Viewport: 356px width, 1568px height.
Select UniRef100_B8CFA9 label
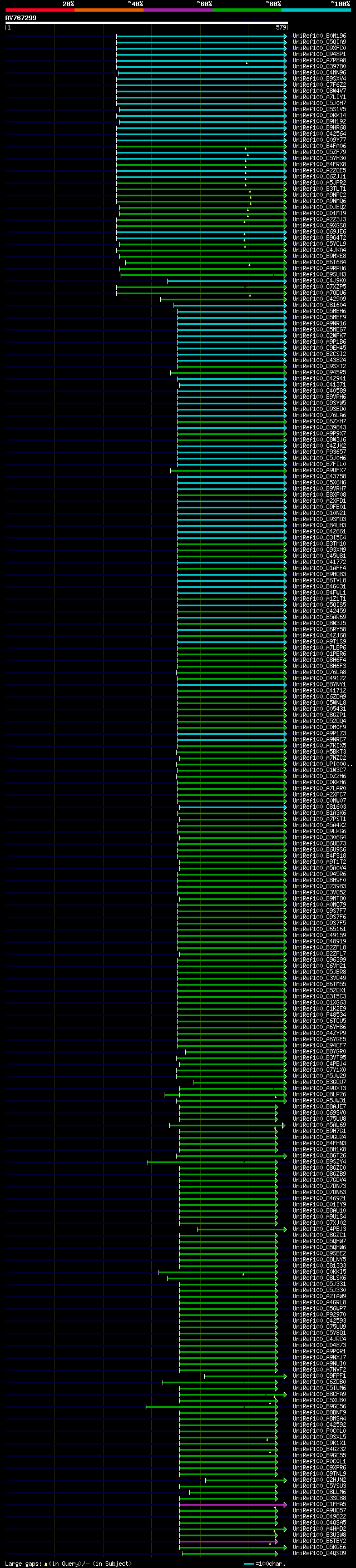pos(319,1394)
